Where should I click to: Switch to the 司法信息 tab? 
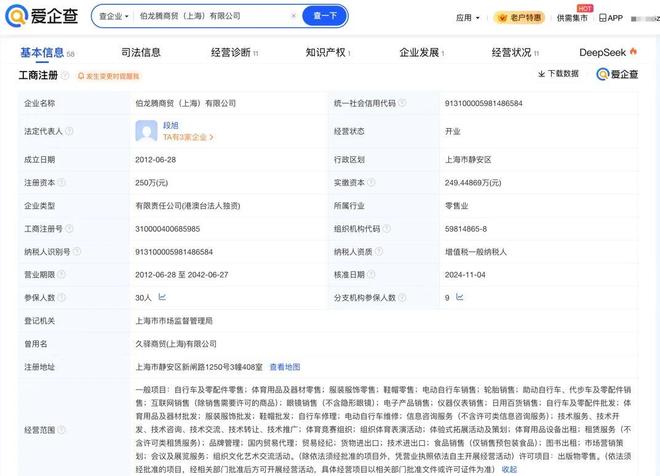click(141, 53)
